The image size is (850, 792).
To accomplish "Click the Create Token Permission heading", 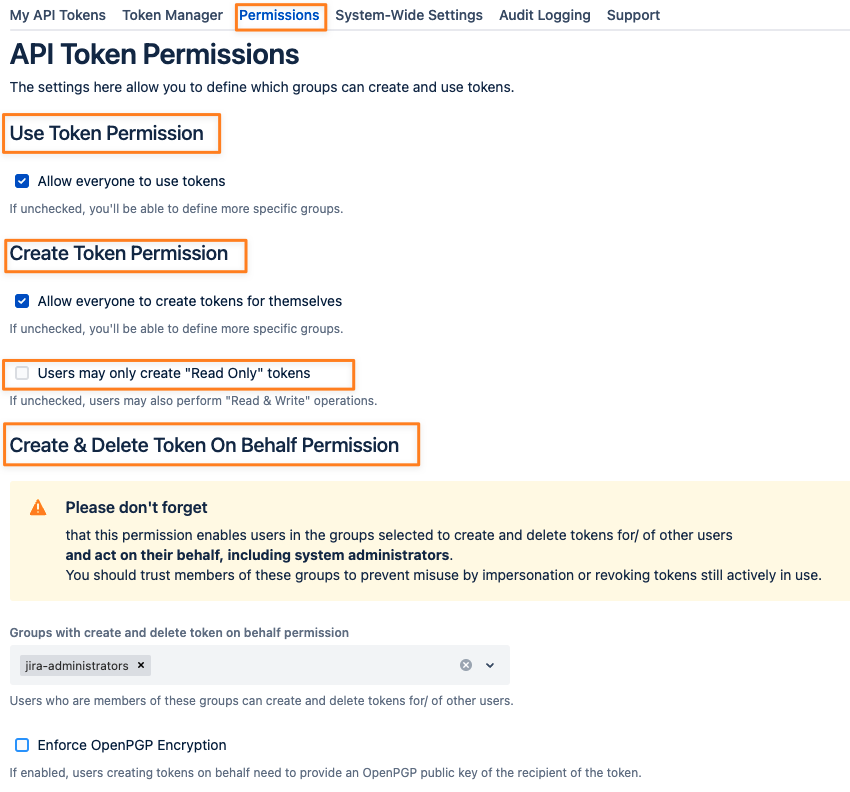I will 119,253.
